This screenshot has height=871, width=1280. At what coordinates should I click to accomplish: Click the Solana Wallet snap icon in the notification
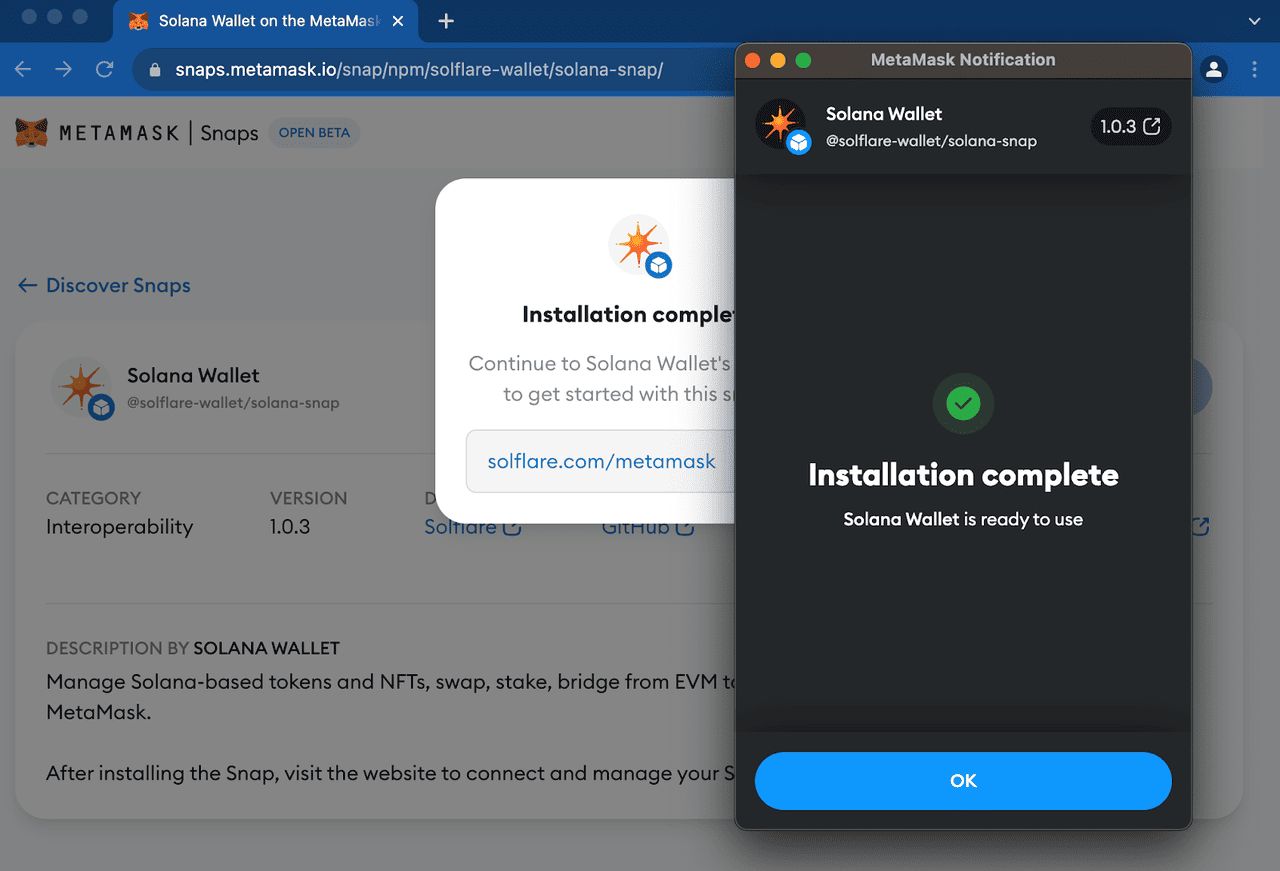click(781, 127)
